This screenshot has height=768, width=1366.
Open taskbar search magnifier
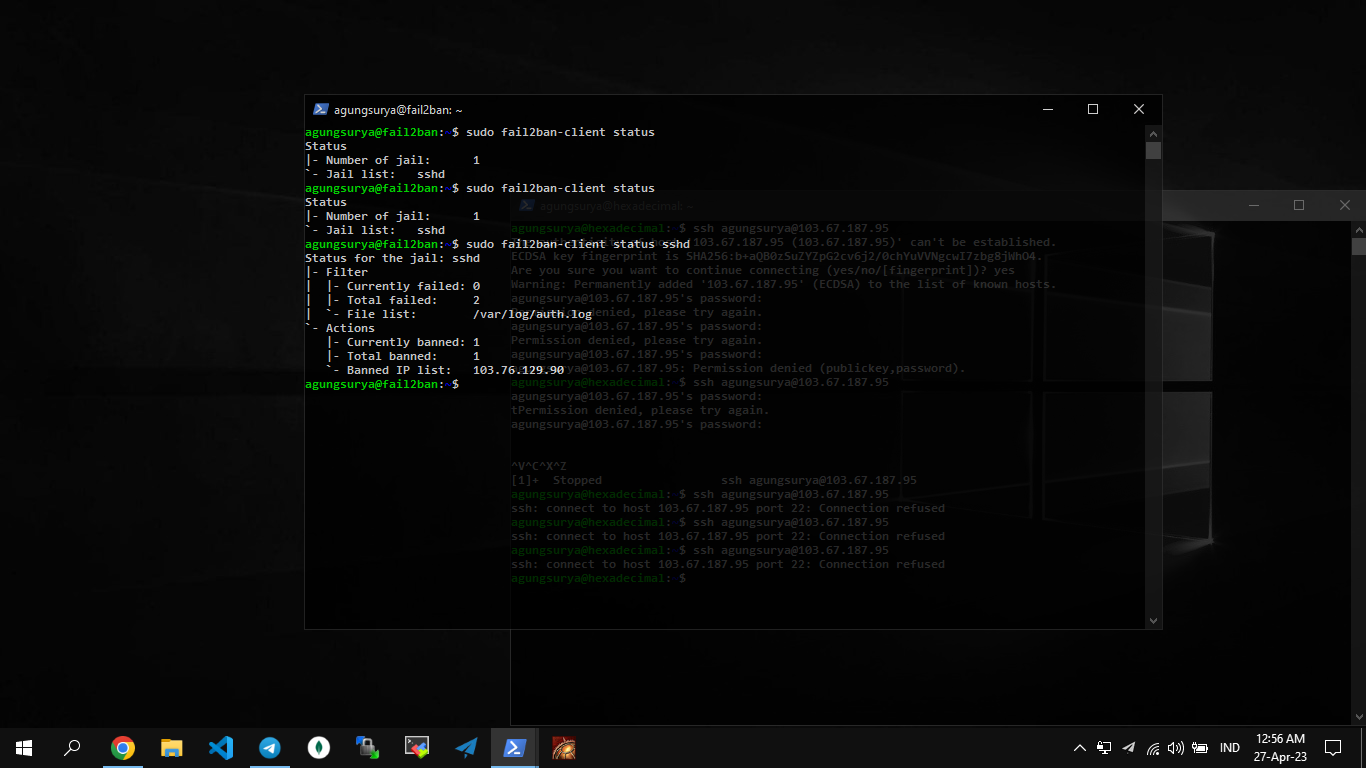click(72, 747)
